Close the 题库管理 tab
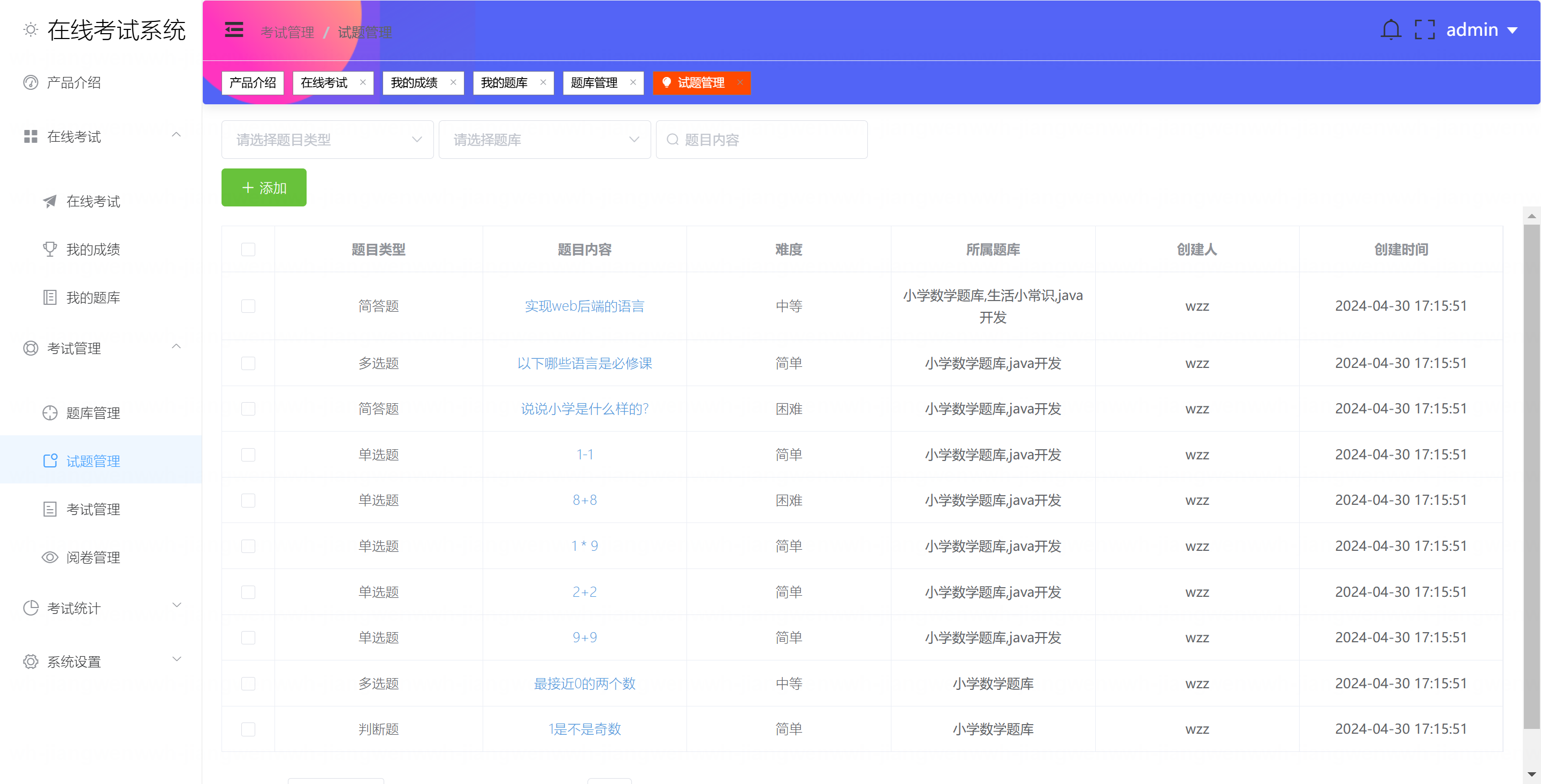This screenshot has width=1541, height=784. pyautogui.click(x=633, y=82)
